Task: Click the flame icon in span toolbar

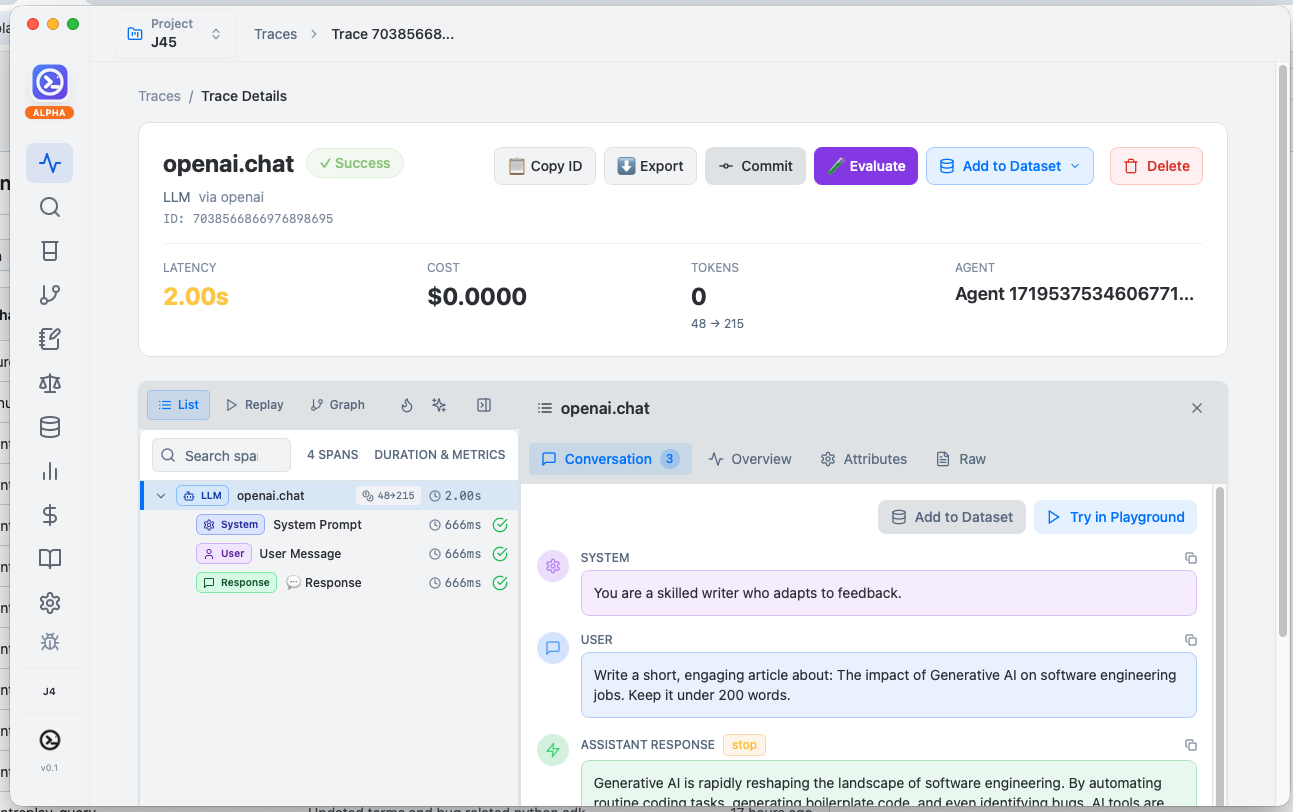Action: pos(406,405)
